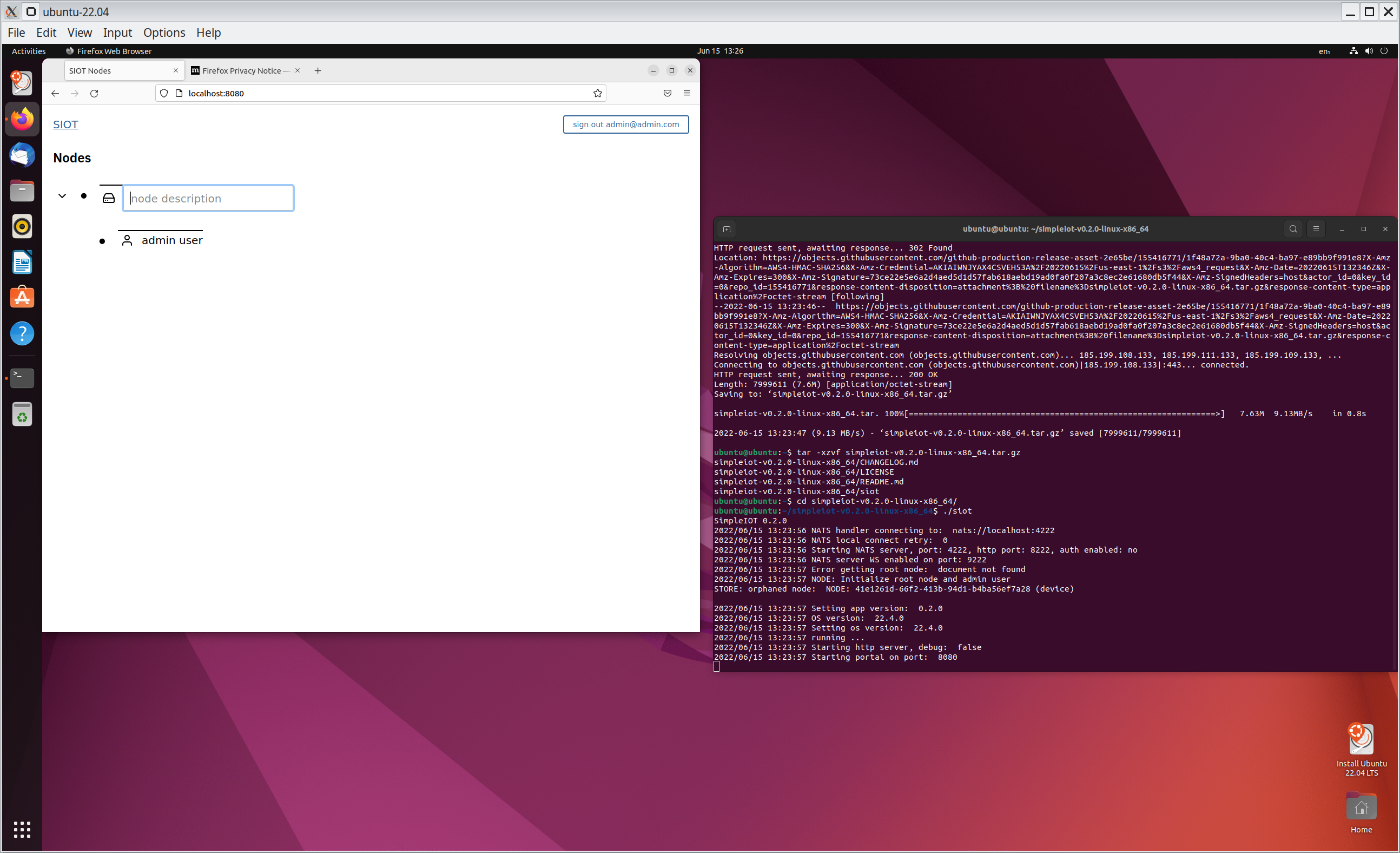Open the File menu
The height and width of the screenshot is (853, 1400).
[16, 32]
